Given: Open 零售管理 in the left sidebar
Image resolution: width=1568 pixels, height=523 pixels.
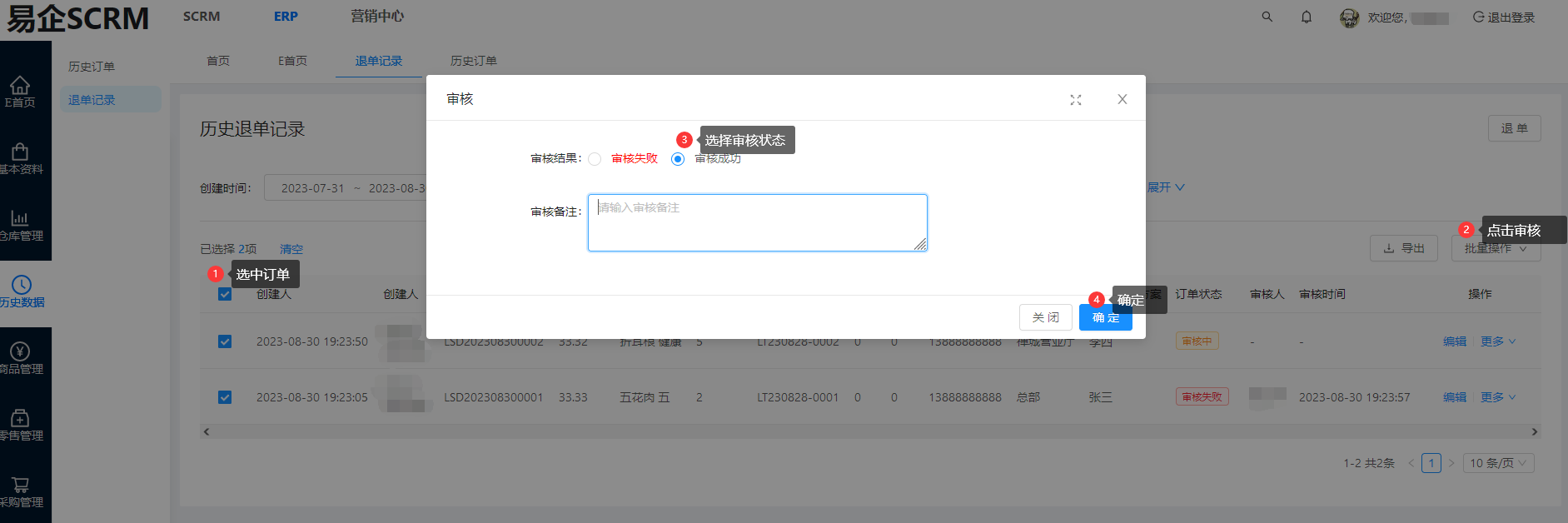Looking at the screenshot, I should pos(20,425).
